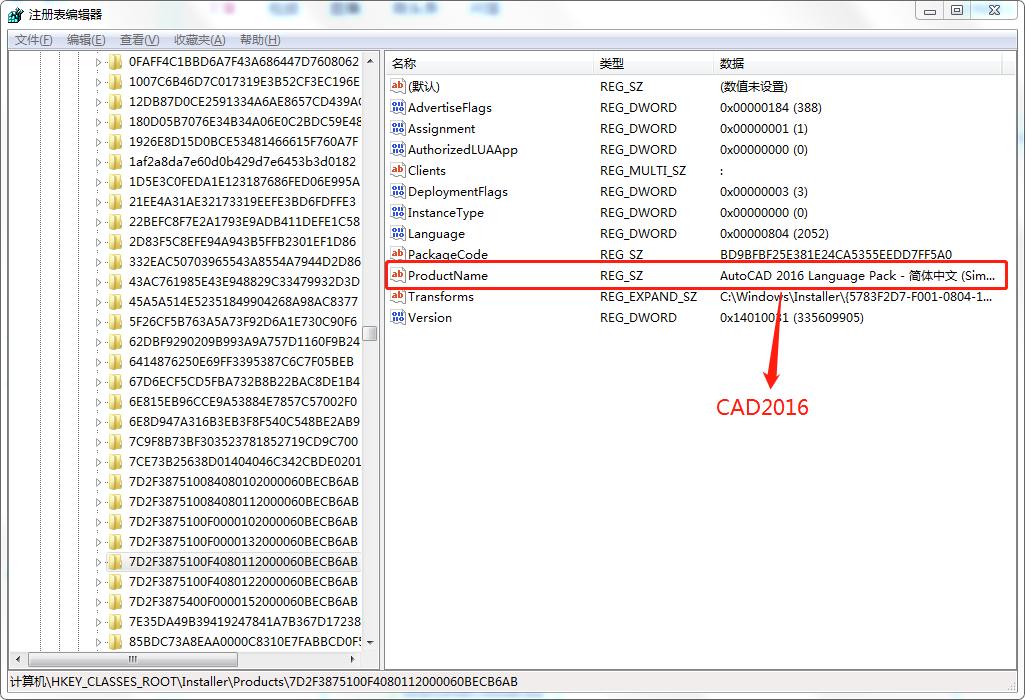Click the PackageCode string value icon
The image size is (1025, 700).
pyautogui.click(x=398, y=254)
